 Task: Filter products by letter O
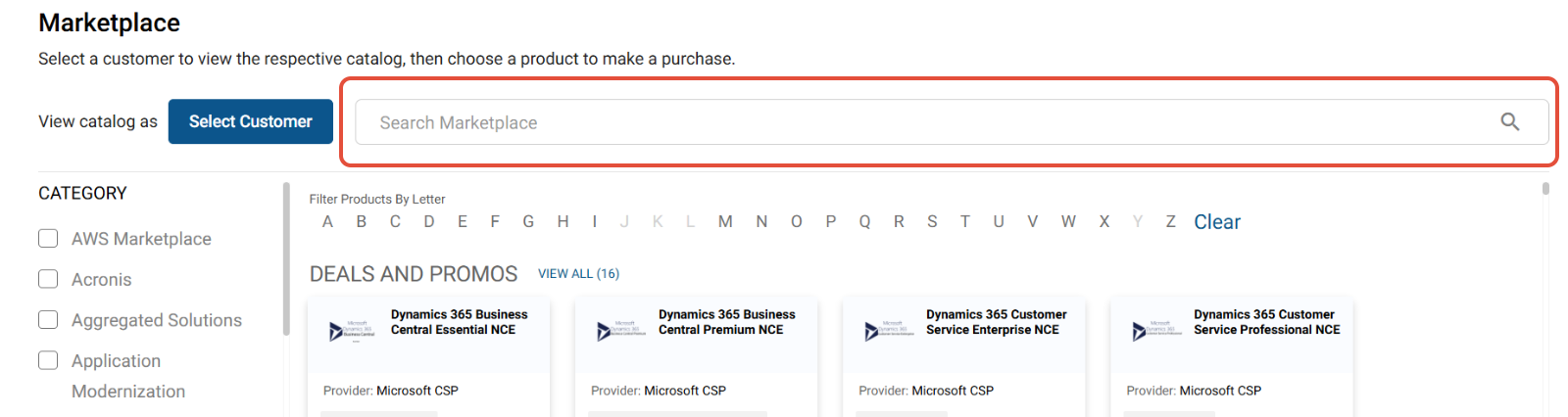[x=797, y=222]
